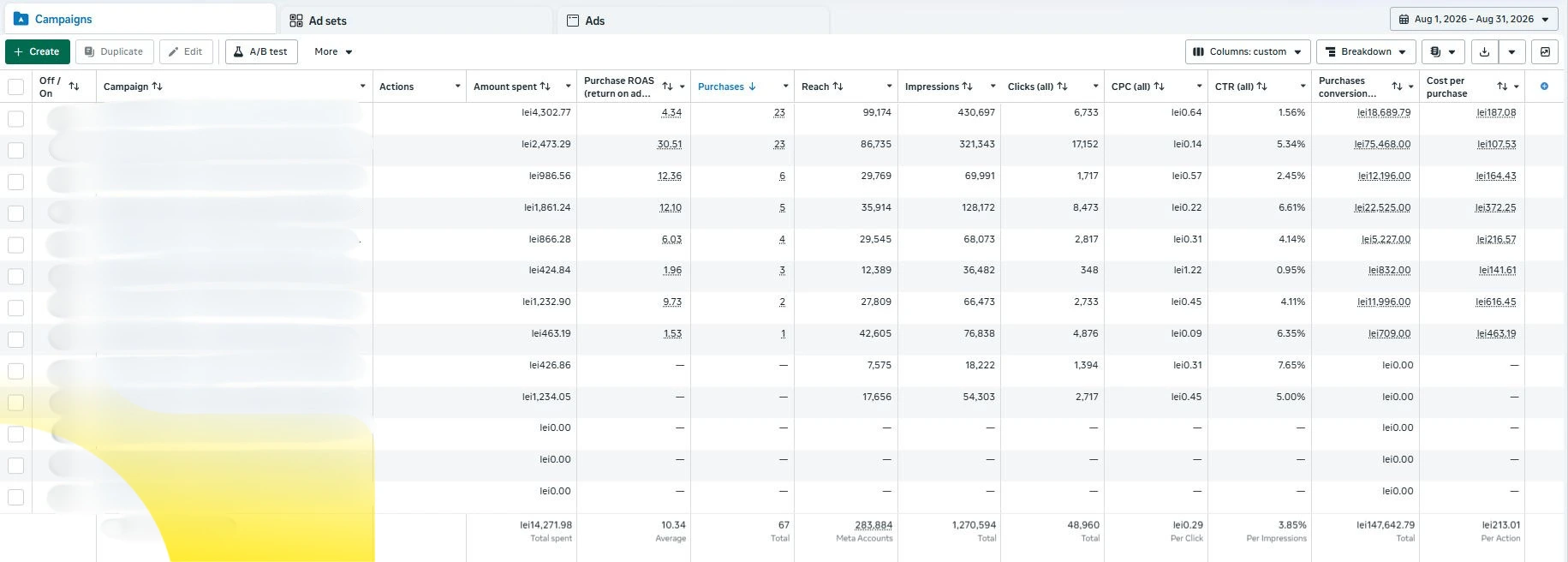Sort by Off / On column arrows
This screenshot has width=1568, height=562.
[x=75, y=87]
